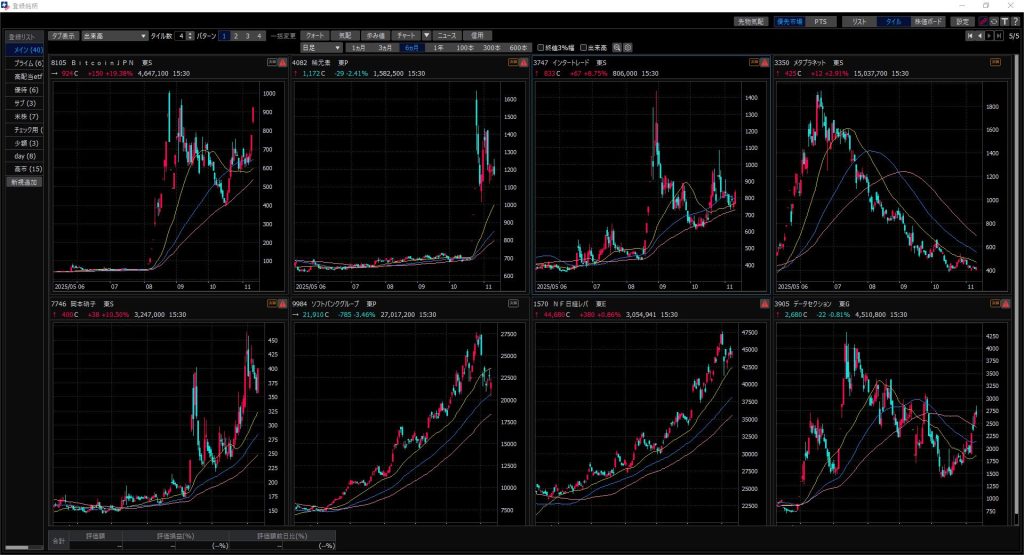The height and width of the screenshot is (555, 1024).
Task: Click the red alert triangle on 8105 BitcoinJPN tile
Action: pyautogui.click(x=283, y=62)
